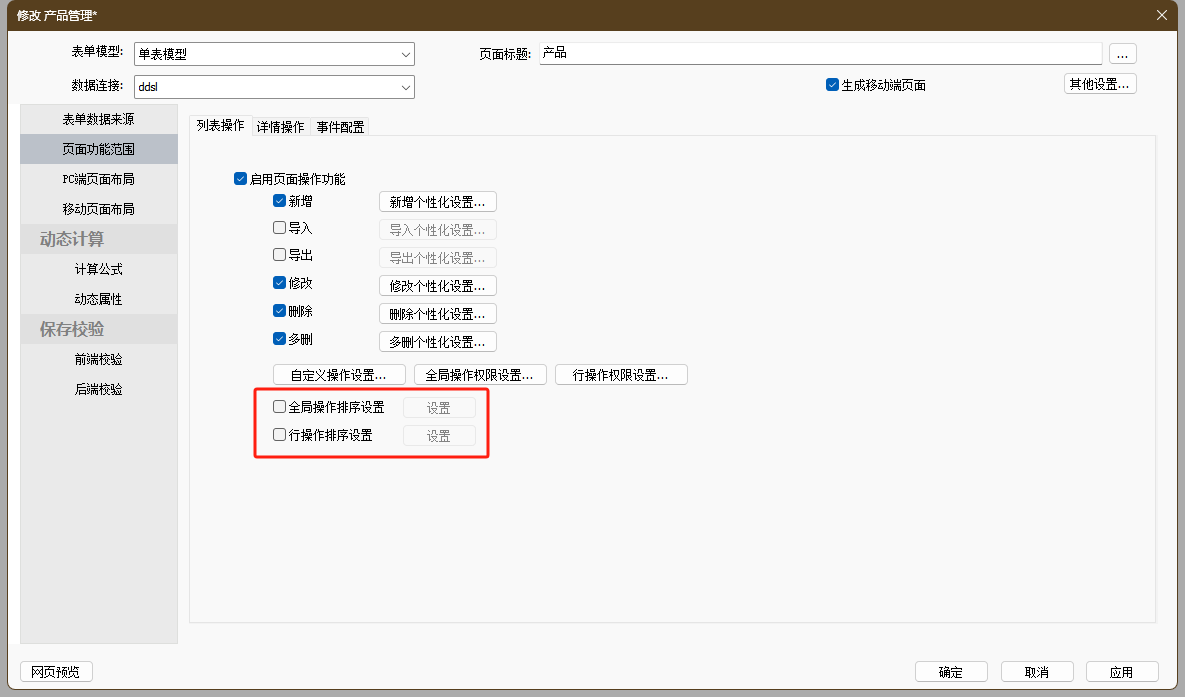Open 新增个性化设置 dialog
The height and width of the screenshot is (697, 1185).
[x=437, y=202]
